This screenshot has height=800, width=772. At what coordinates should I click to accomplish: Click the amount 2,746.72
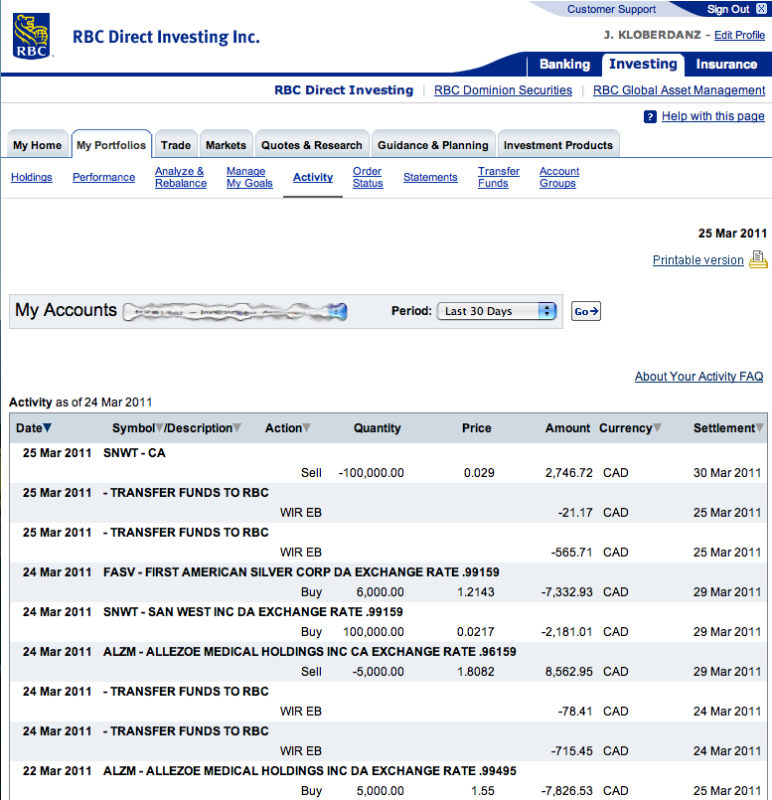click(568, 473)
